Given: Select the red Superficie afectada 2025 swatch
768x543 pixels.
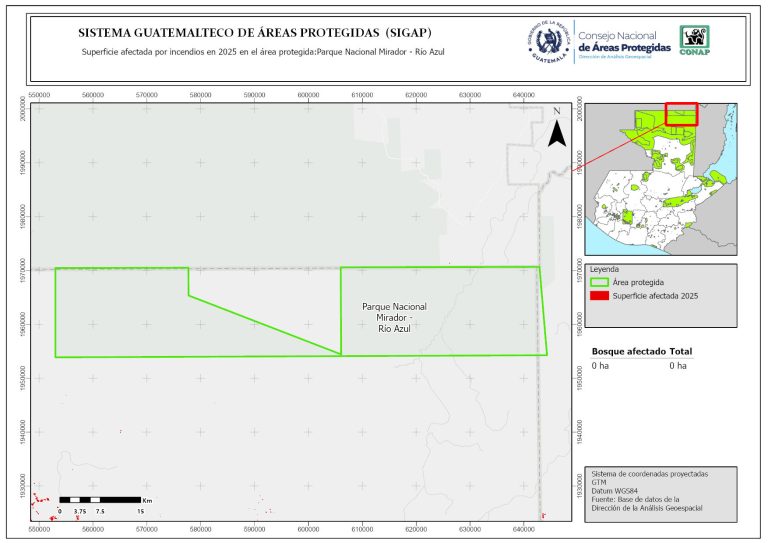Looking at the screenshot, I should [x=599, y=298].
